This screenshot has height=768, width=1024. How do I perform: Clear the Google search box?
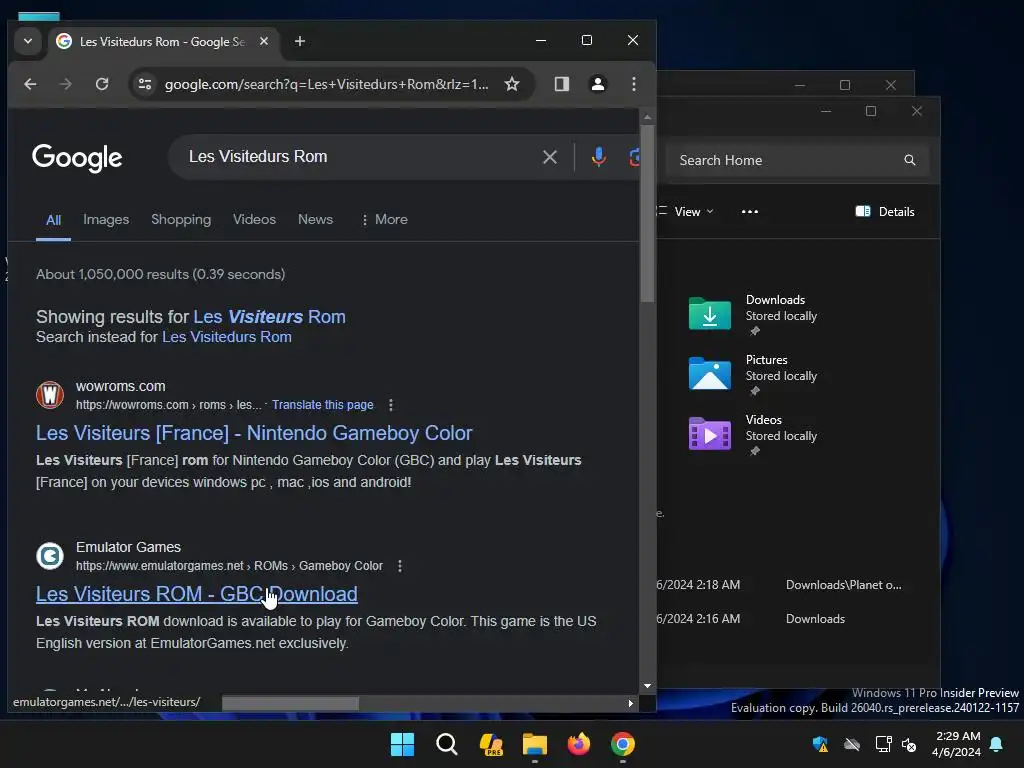click(x=550, y=157)
